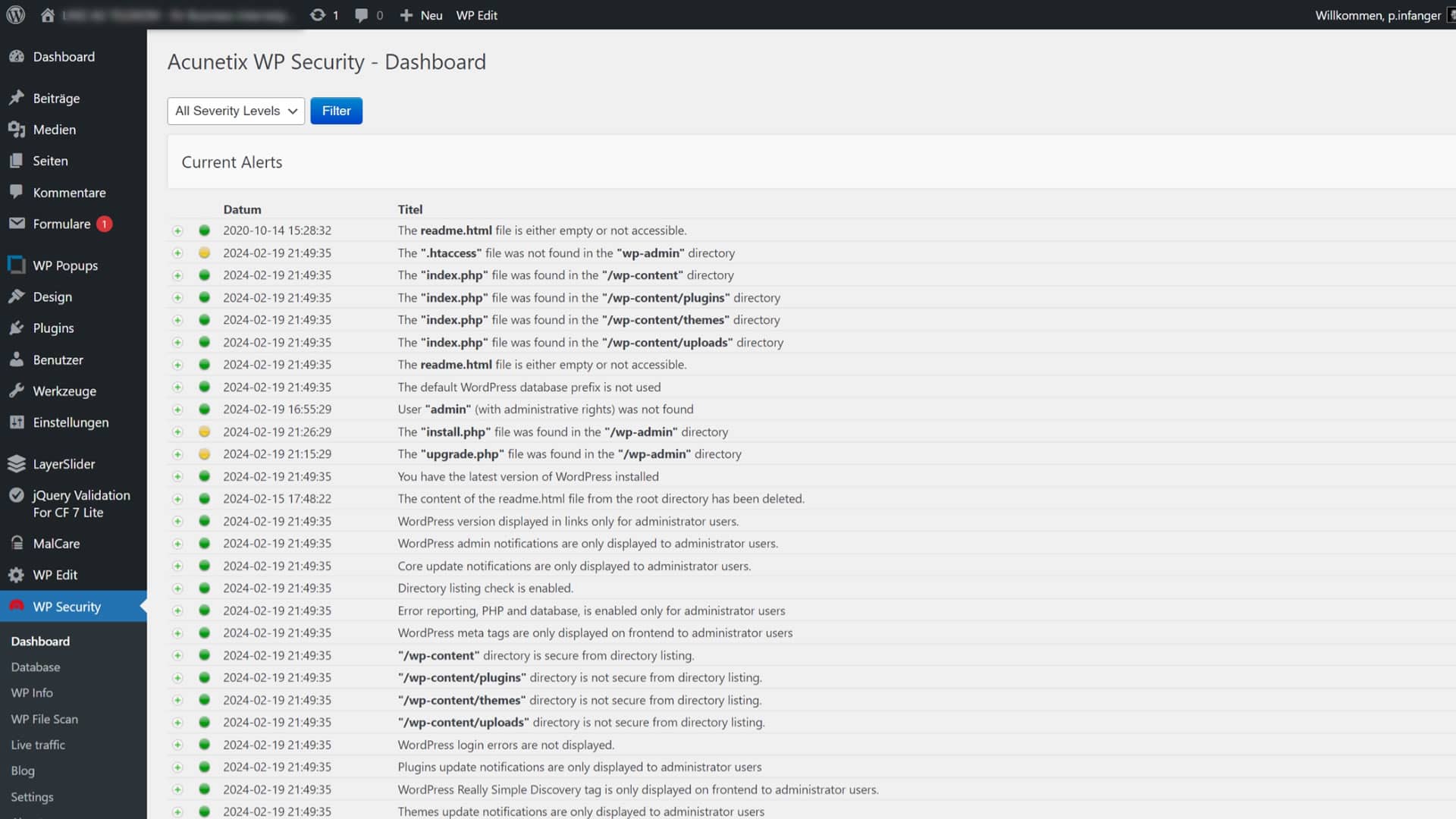Go to Live traffic submenu page
Screen dimensions: 1456x819
(38, 745)
